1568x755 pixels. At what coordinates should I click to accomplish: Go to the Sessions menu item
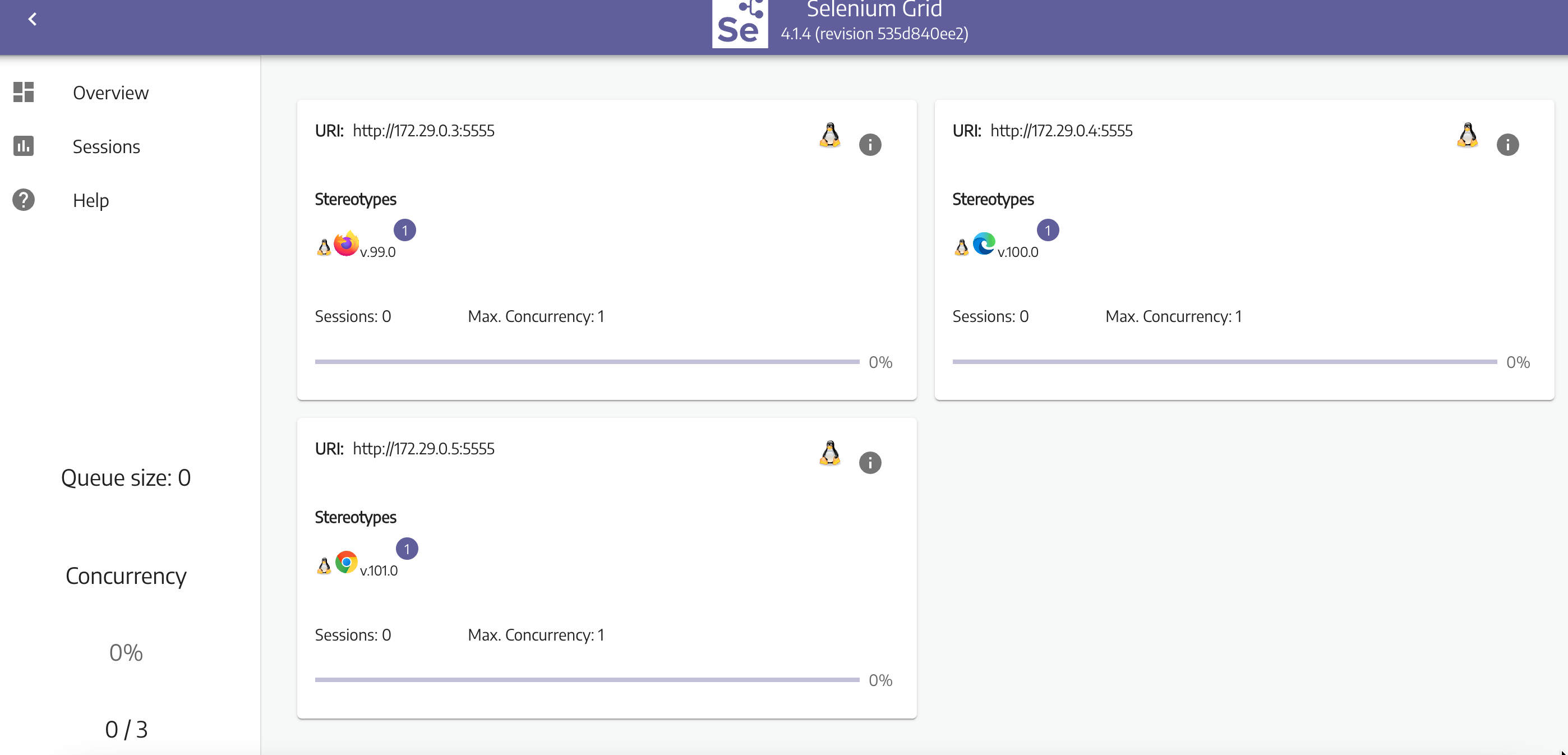pyautogui.click(x=107, y=147)
